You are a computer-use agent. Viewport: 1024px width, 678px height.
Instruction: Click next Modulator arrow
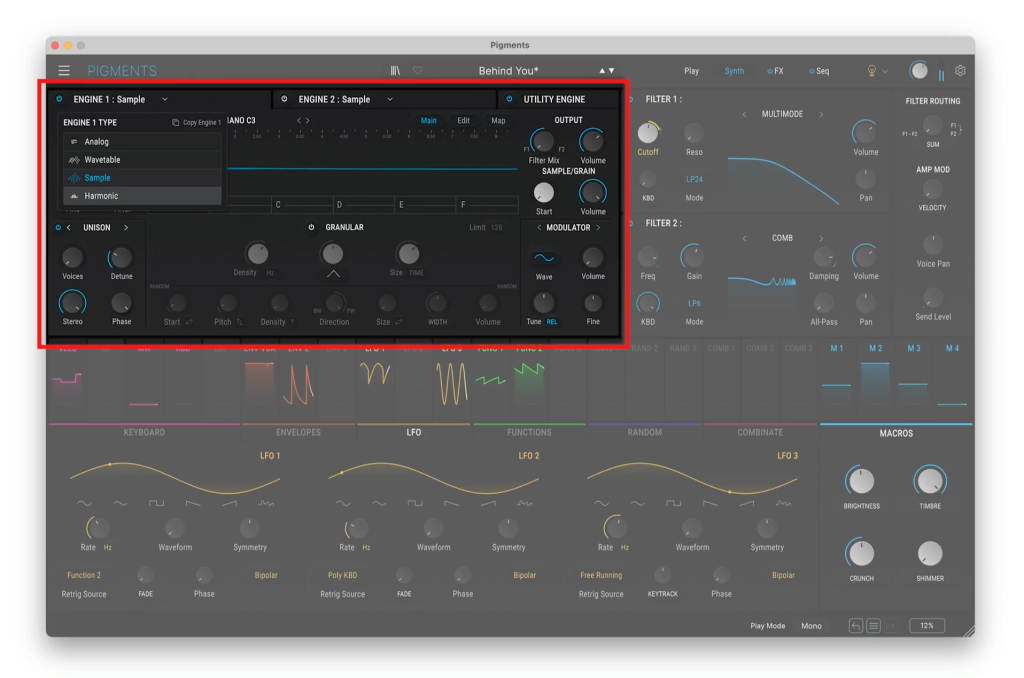click(x=598, y=227)
